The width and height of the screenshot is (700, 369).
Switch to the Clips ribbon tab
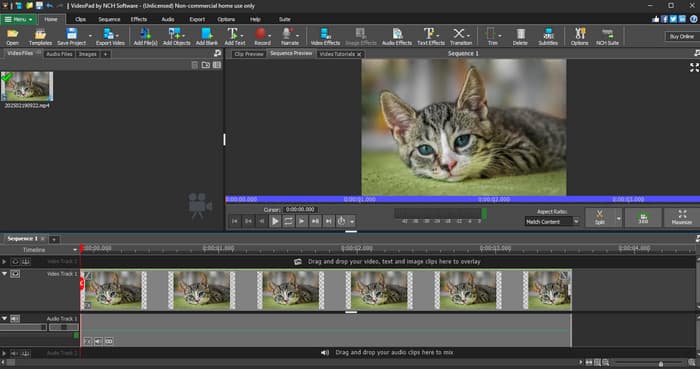(80, 19)
